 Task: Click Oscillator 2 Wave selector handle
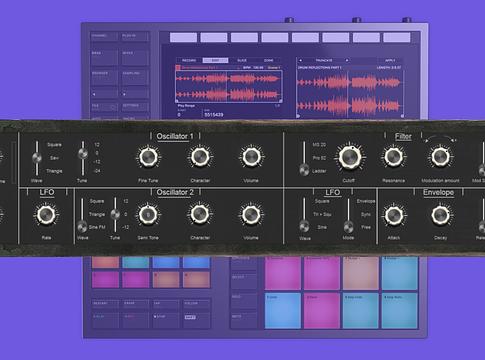click(82, 226)
